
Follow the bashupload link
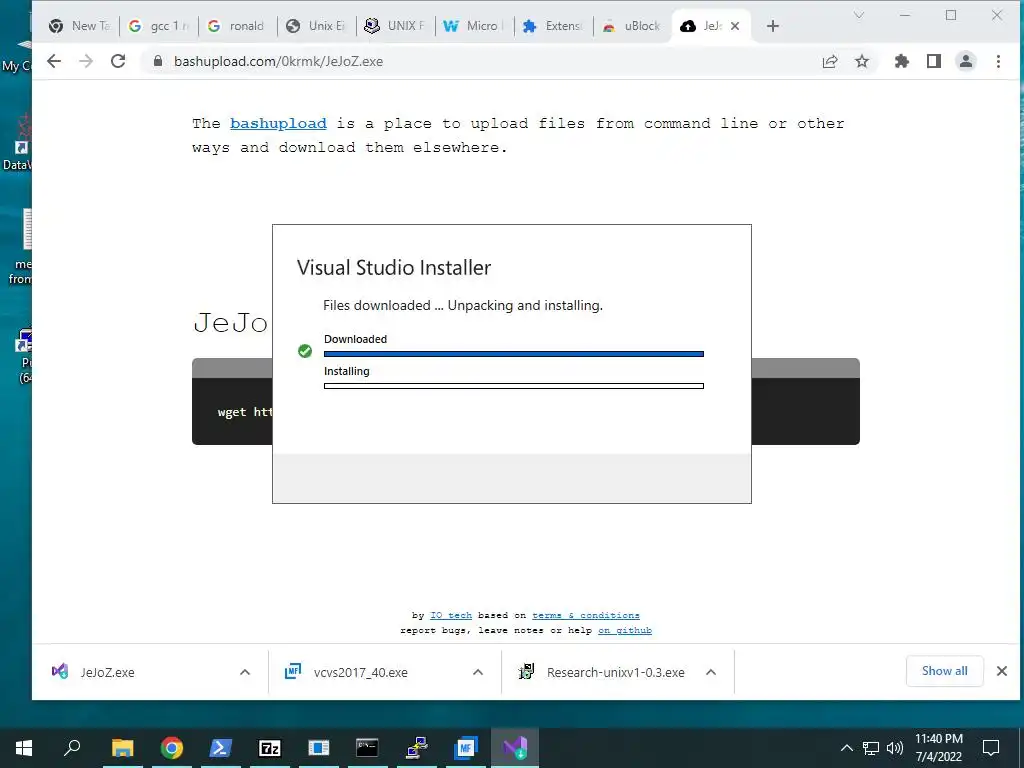[x=278, y=123]
